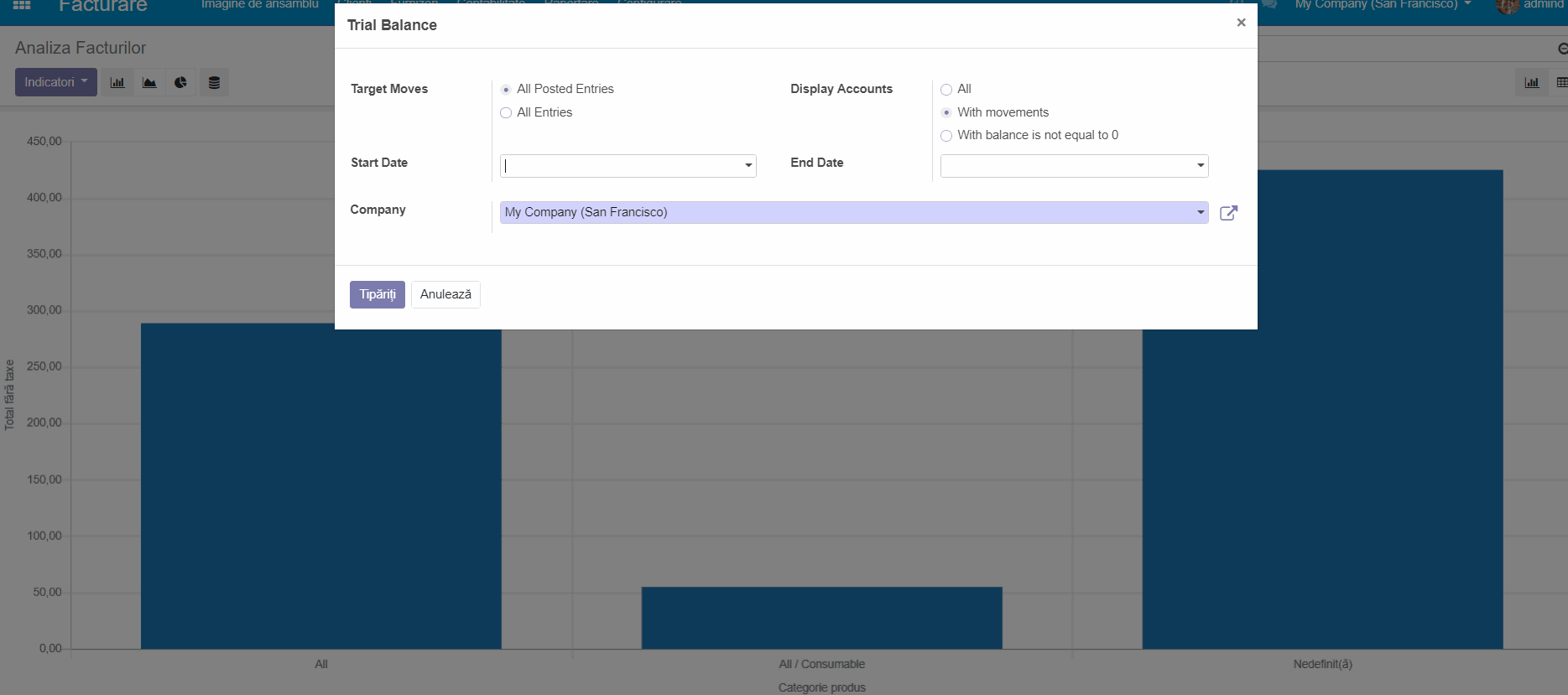Click the Tipăriți print button
Viewport: 1568px width, 695px height.
[378, 294]
